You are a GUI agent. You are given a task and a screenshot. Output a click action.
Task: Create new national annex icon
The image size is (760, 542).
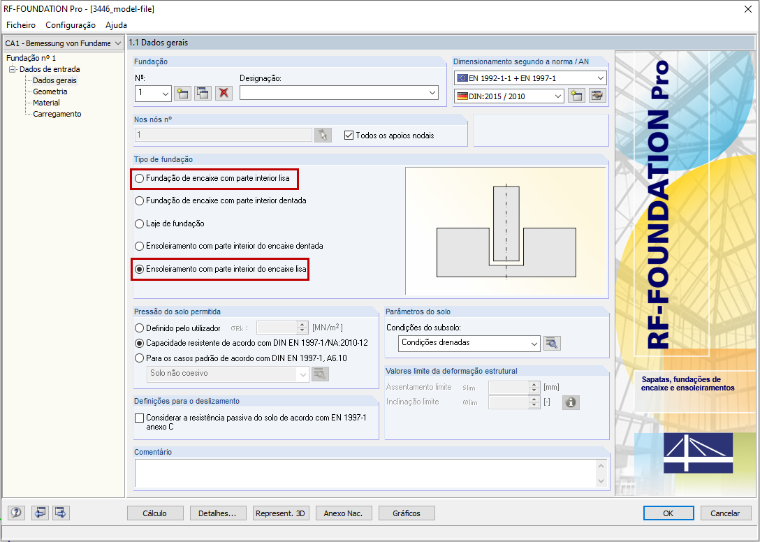[x=576, y=96]
